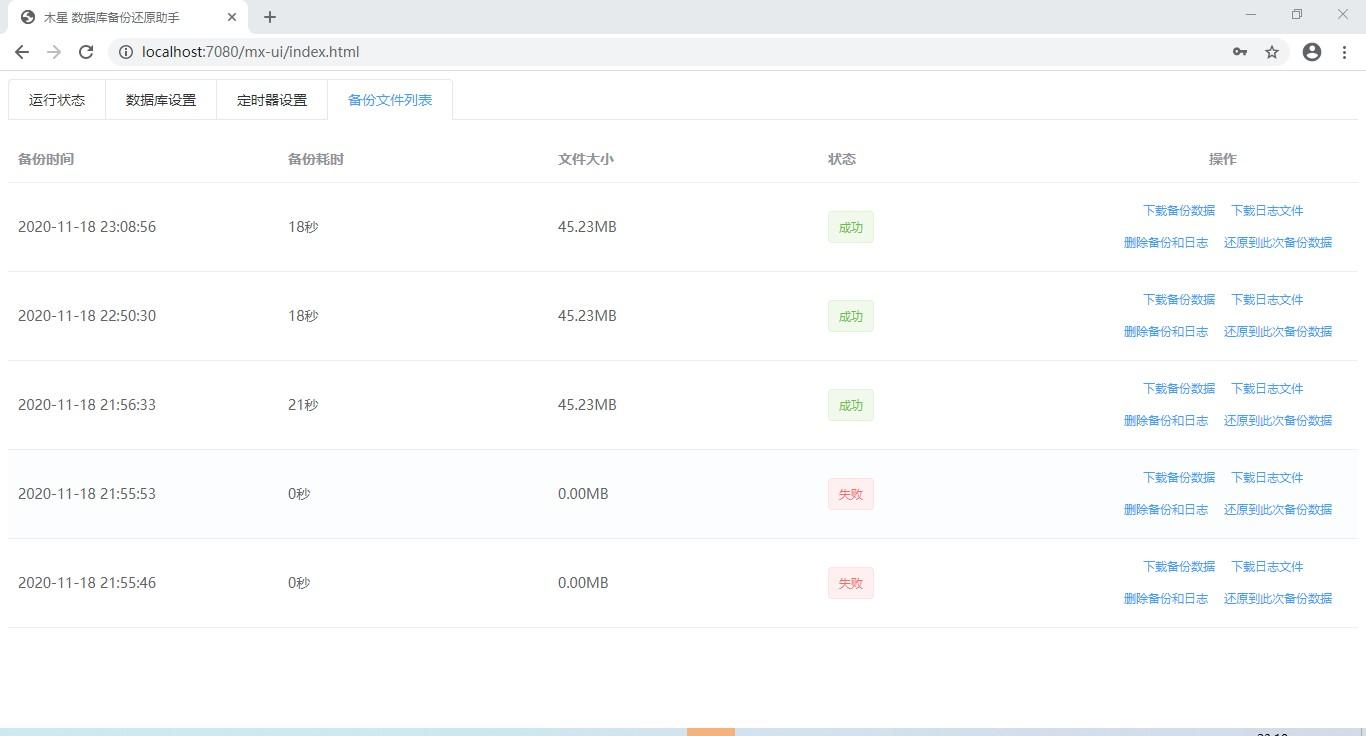Screen dimensions: 1366x736
Task: Select timestamp 2020-11-18 23:08:56
Action: pos(87,227)
